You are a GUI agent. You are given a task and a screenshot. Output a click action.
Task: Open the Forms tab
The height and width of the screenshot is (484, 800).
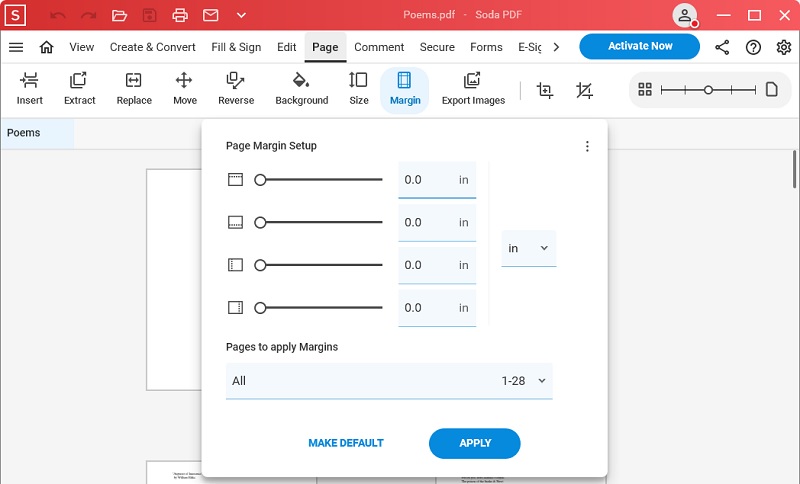486,47
